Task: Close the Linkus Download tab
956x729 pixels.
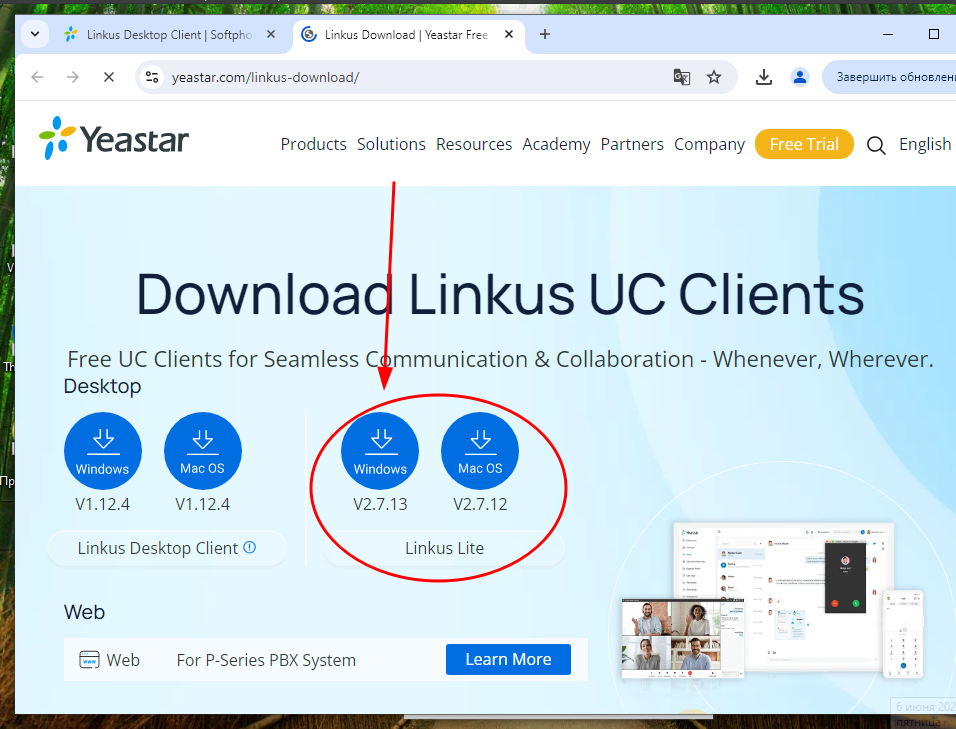Action: [509, 35]
